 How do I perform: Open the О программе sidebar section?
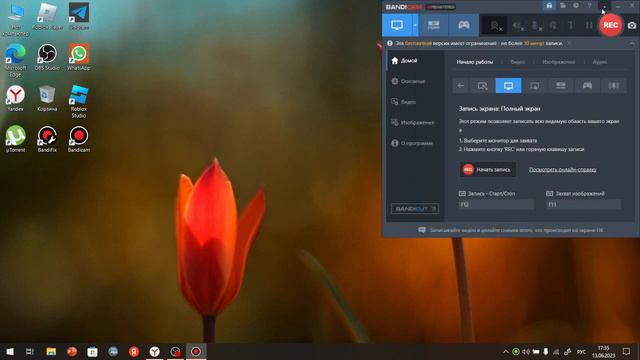point(412,143)
